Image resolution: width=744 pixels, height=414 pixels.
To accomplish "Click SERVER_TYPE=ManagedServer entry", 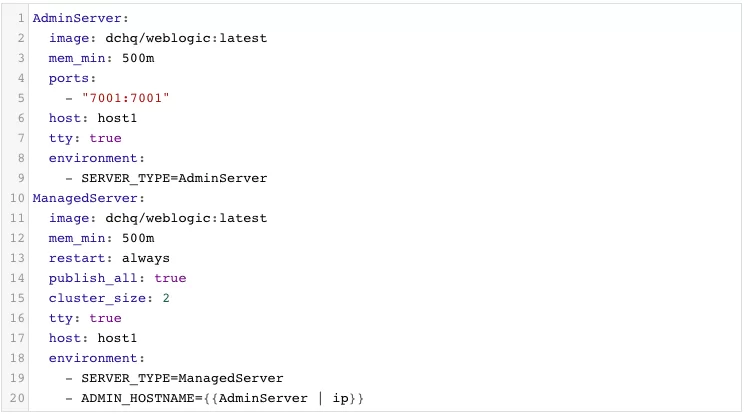I will 182,378.
